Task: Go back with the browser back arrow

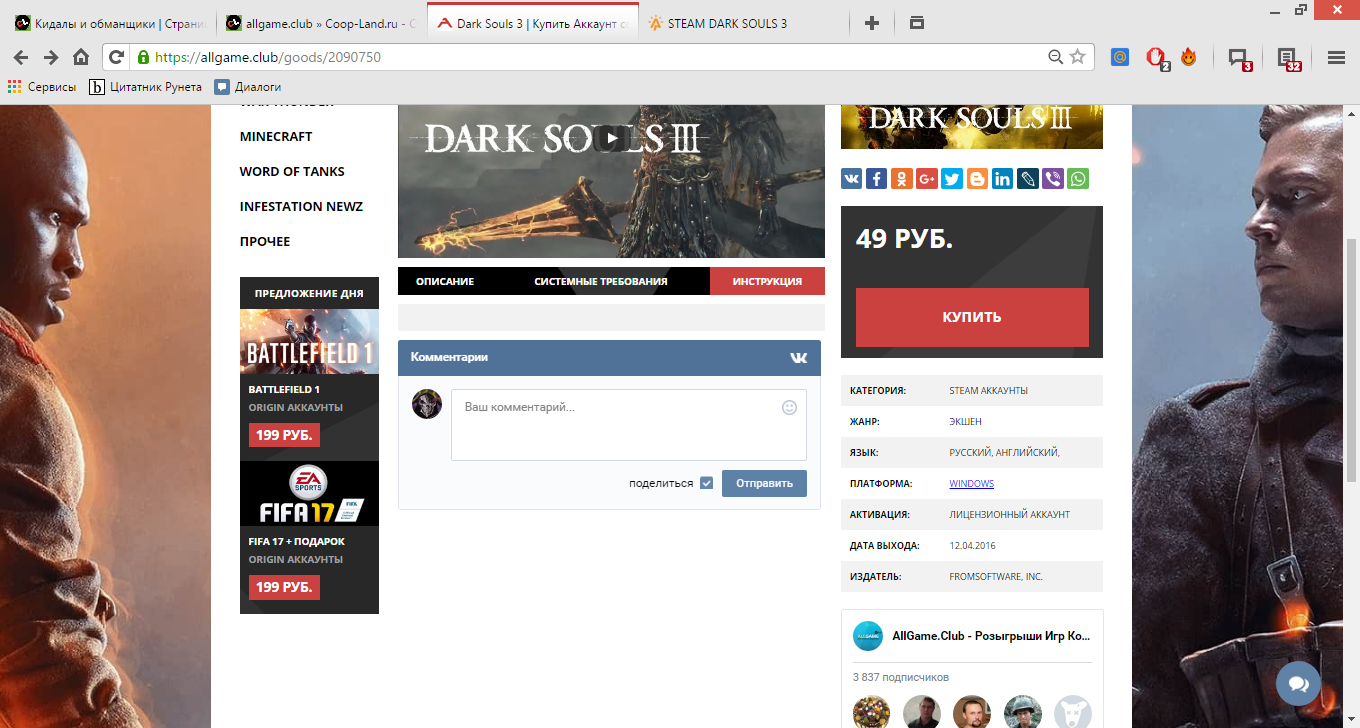Action: coord(21,57)
